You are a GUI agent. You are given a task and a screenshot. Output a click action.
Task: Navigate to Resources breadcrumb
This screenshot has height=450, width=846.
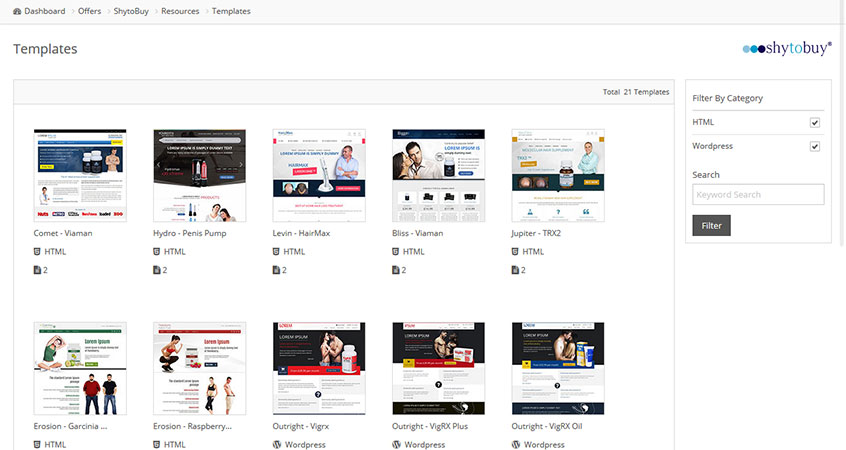coord(180,11)
